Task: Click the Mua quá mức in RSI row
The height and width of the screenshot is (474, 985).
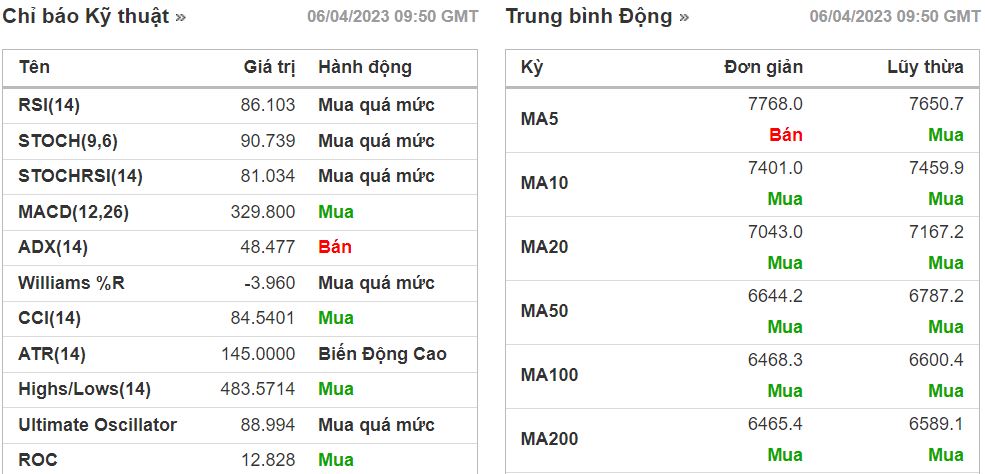Action: tap(376, 105)
